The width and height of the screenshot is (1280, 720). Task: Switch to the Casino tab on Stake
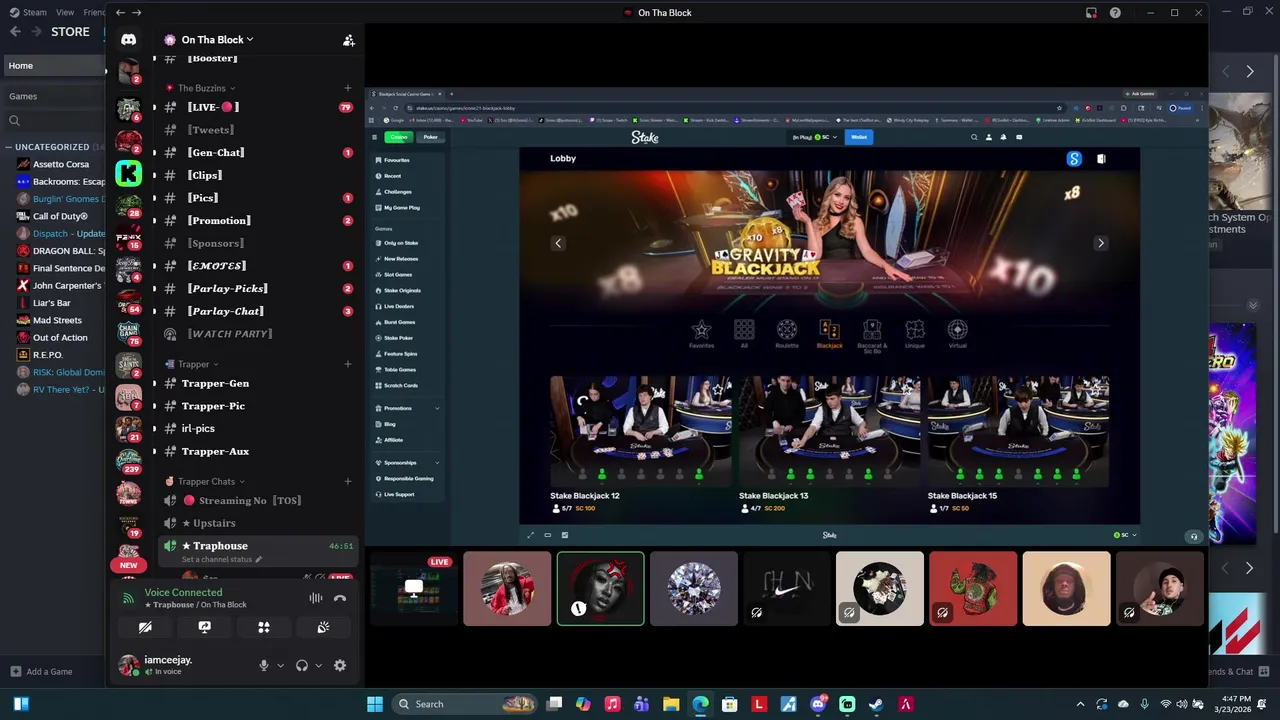coord(399,137)
